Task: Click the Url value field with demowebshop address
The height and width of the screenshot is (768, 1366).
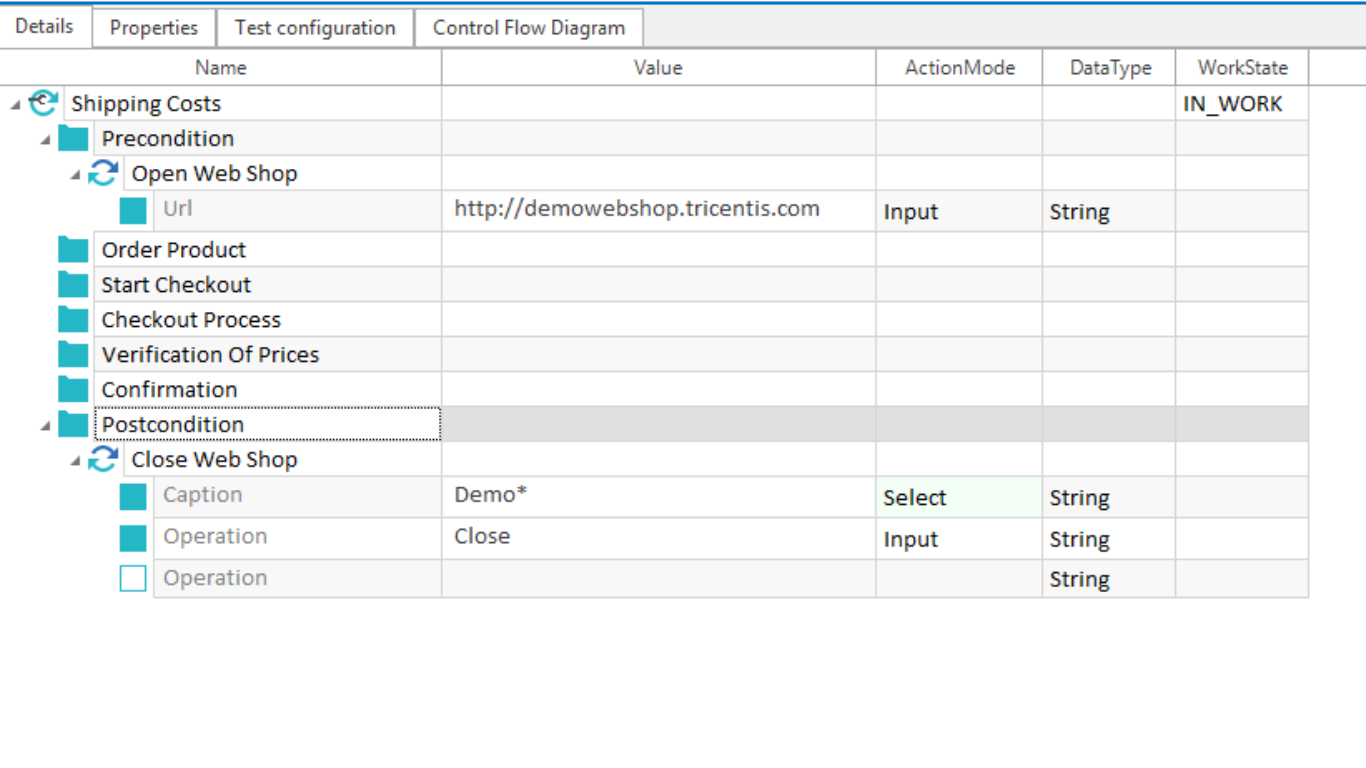Action: pyautogui.click(x=637, y=209)
